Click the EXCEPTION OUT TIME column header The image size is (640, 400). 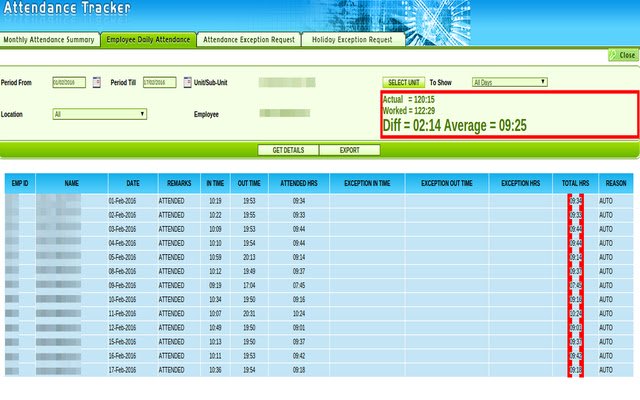click(447, 183)
